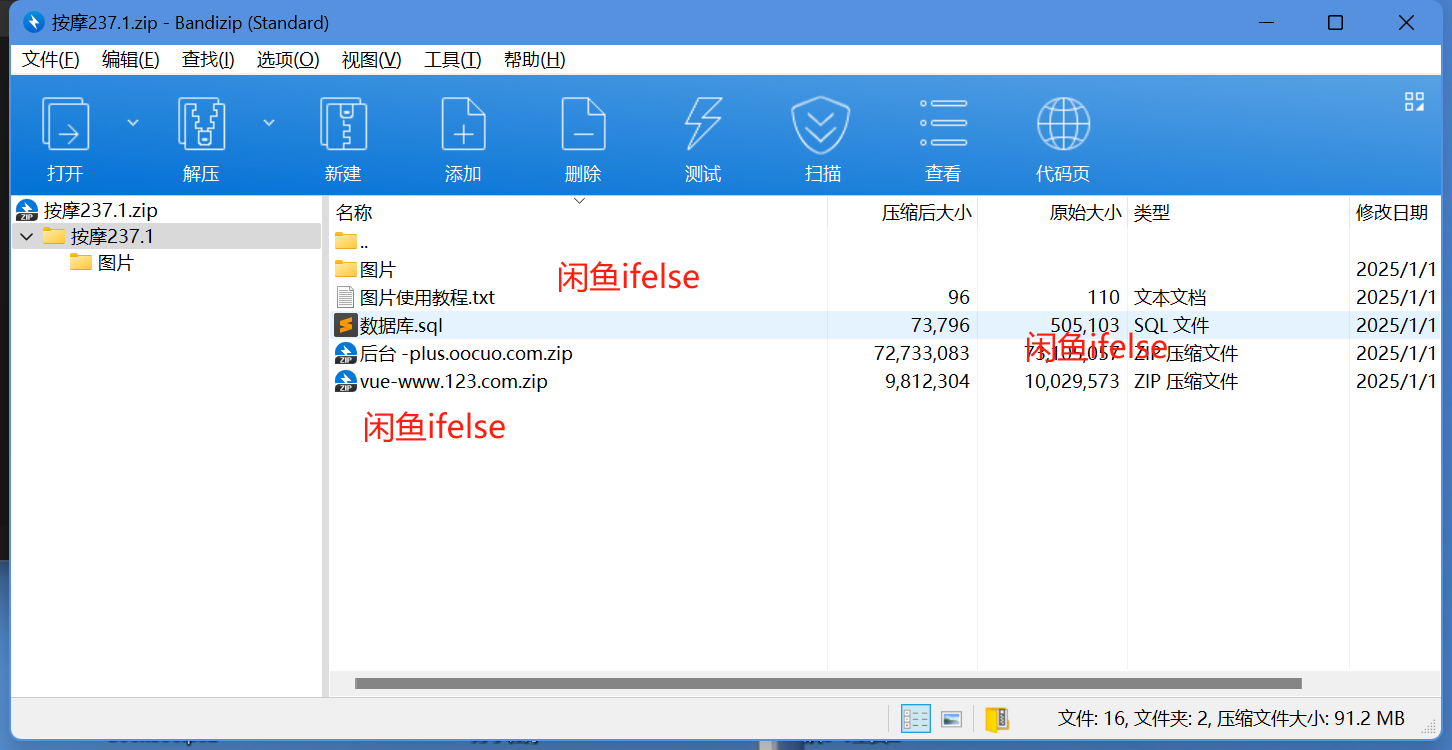Toggle compact toolbar layout at top right
Screen dimensions: 1452x750
pos(1414,101)
